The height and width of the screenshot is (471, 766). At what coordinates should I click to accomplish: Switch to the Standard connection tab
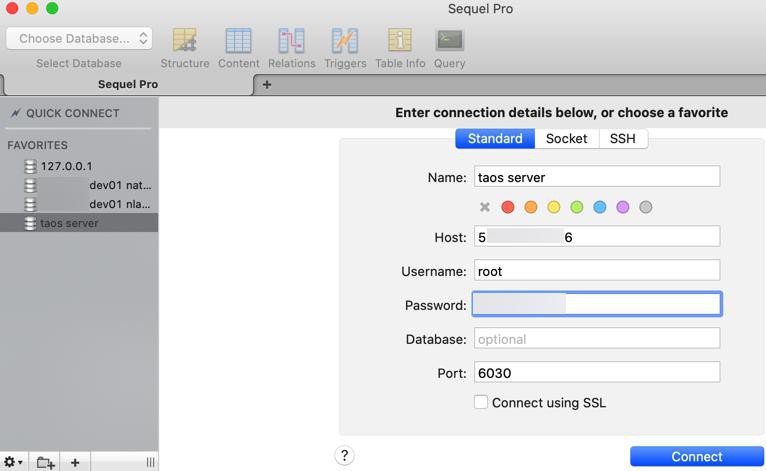point(495,139)
